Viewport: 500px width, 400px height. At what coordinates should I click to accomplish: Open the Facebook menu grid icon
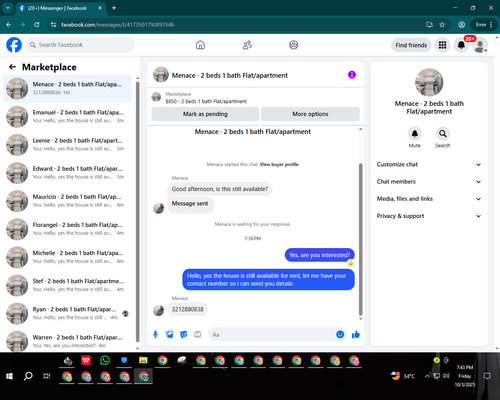click(442, 45)
